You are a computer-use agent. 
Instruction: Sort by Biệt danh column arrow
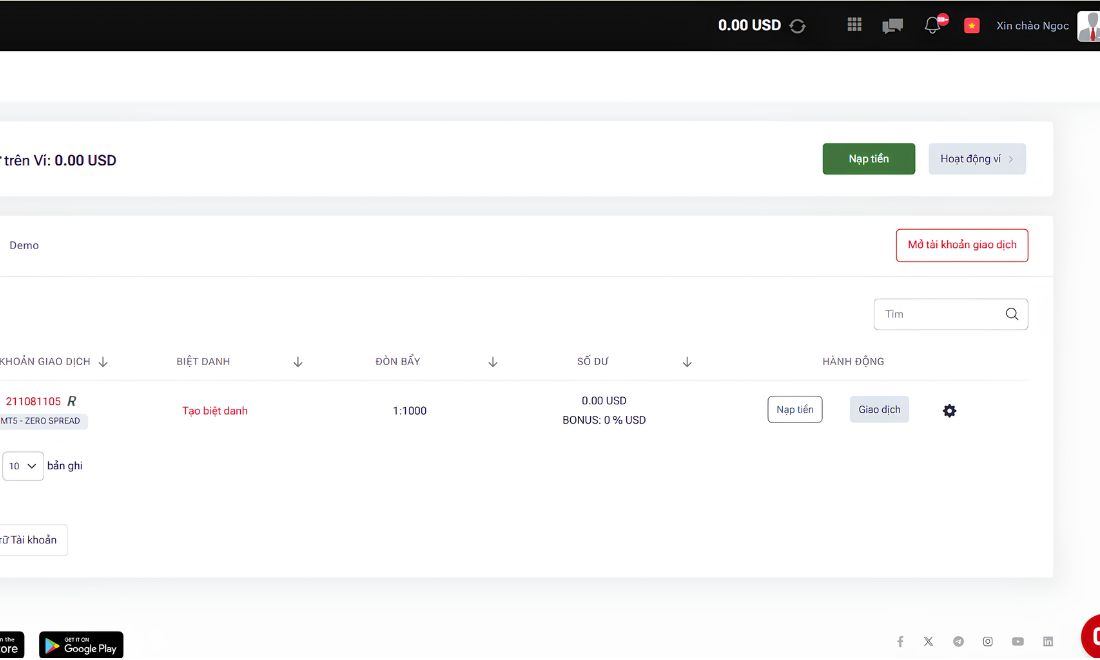pos(297,362)
